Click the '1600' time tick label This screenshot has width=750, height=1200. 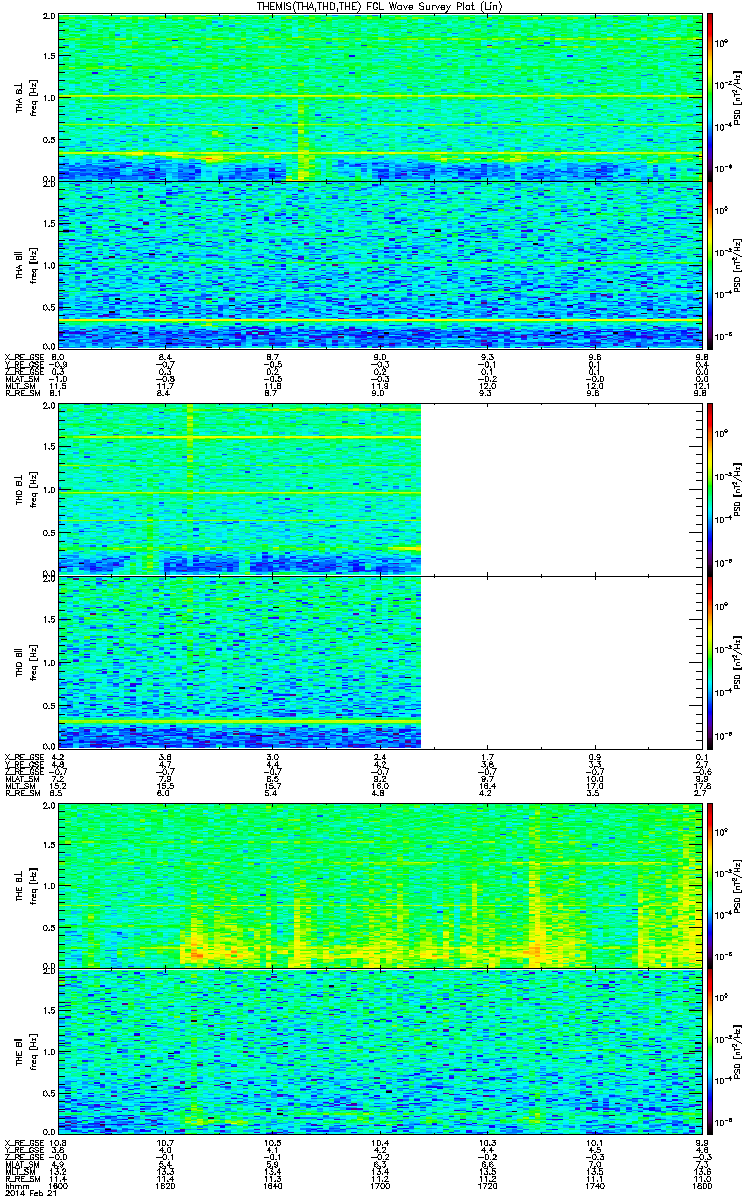click(x=58, y=1187)
